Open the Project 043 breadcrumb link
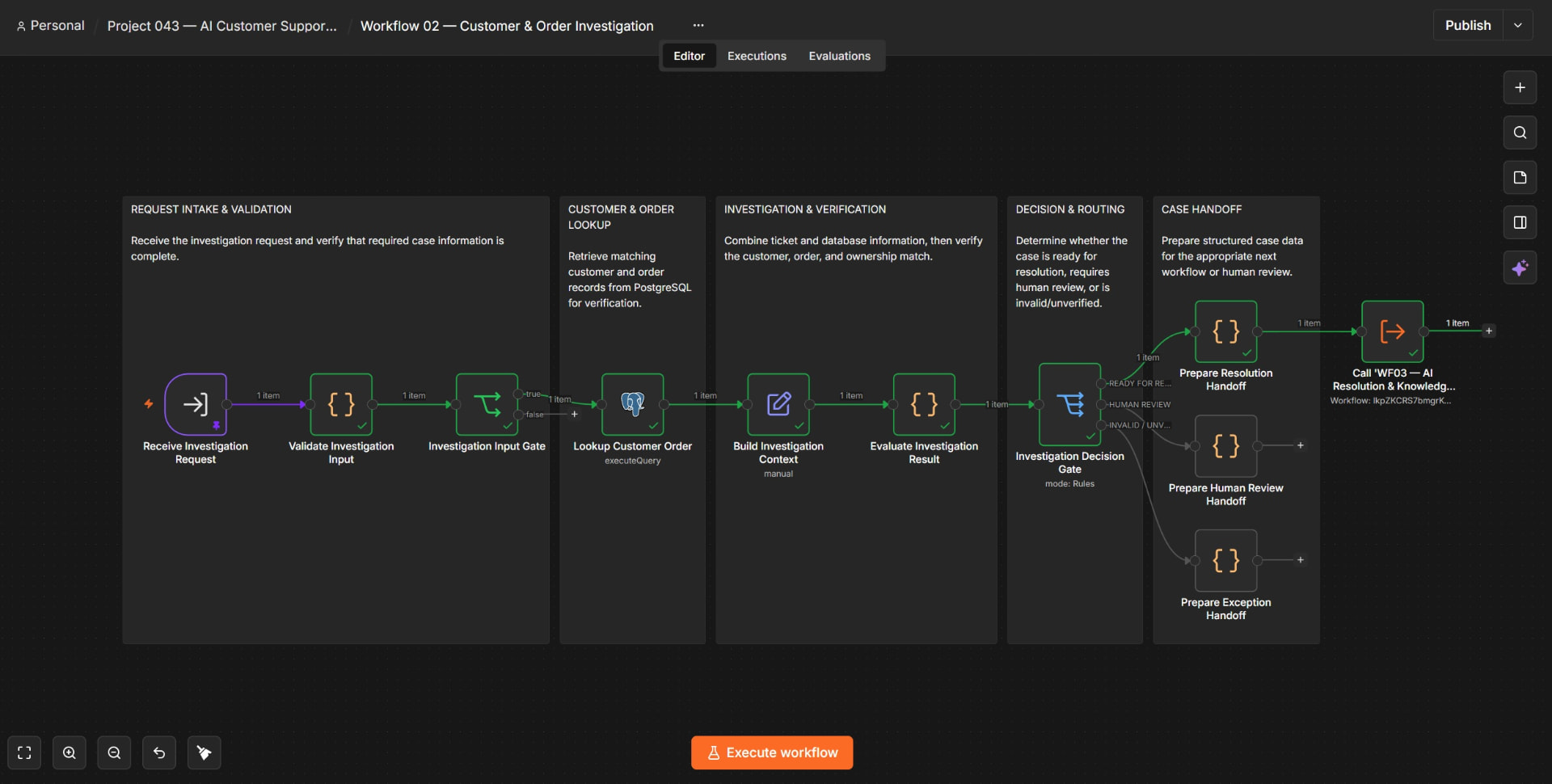 pos(222,26)
